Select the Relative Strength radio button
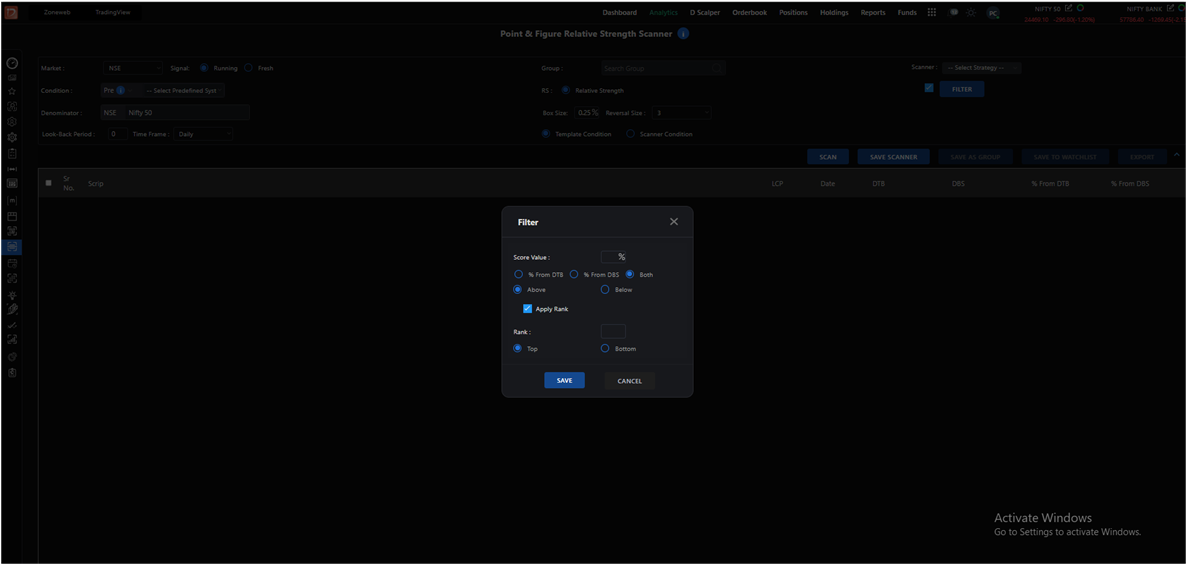Viewport: 1187px width, 565px height. coord(565,90)
